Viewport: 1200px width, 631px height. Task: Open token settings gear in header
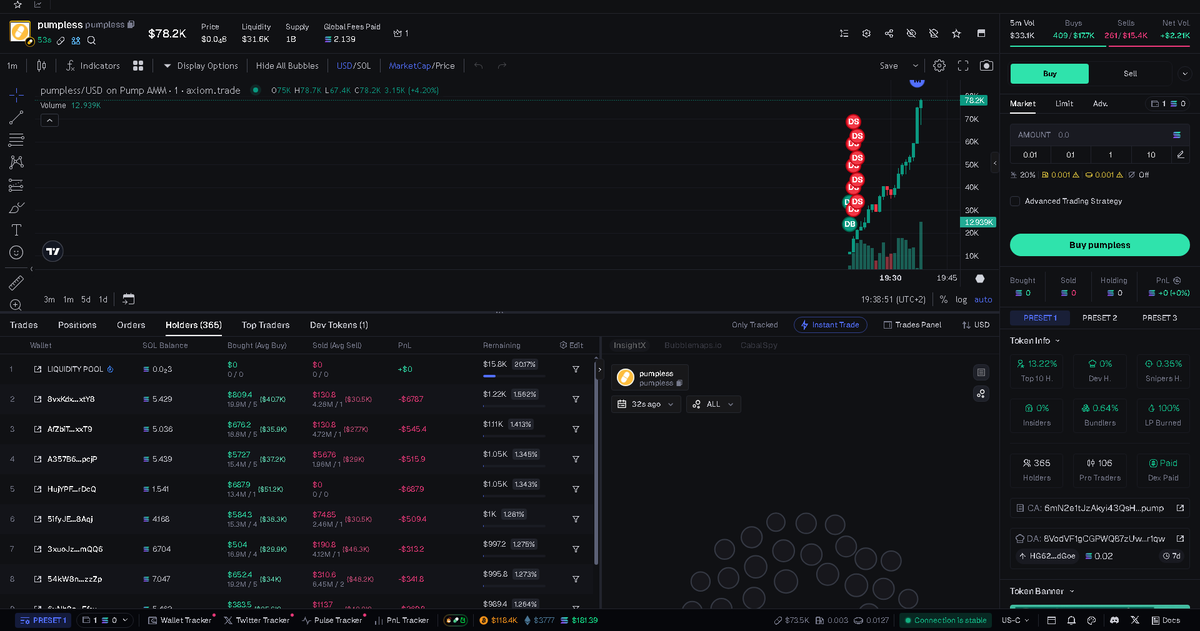[867, 33]
